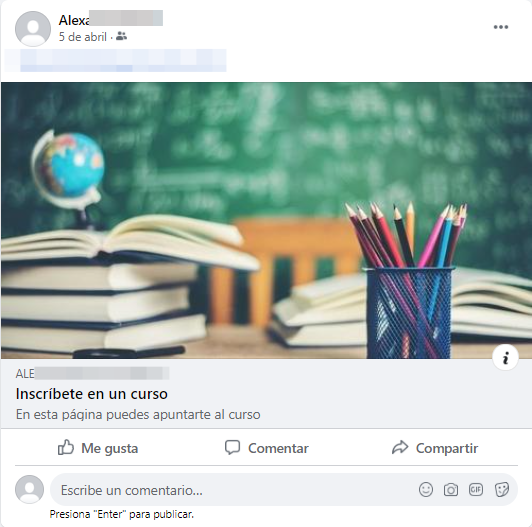Open the 5 de abril timestamp

point(82,37)
